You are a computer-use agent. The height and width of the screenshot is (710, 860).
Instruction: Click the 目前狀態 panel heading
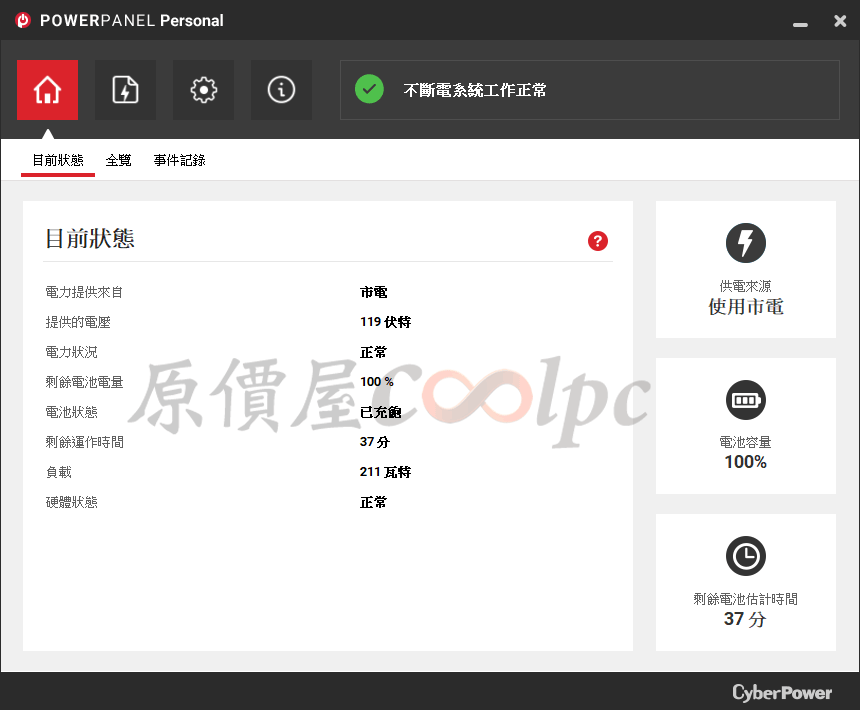pyautogui.click(x=90, y=238)
